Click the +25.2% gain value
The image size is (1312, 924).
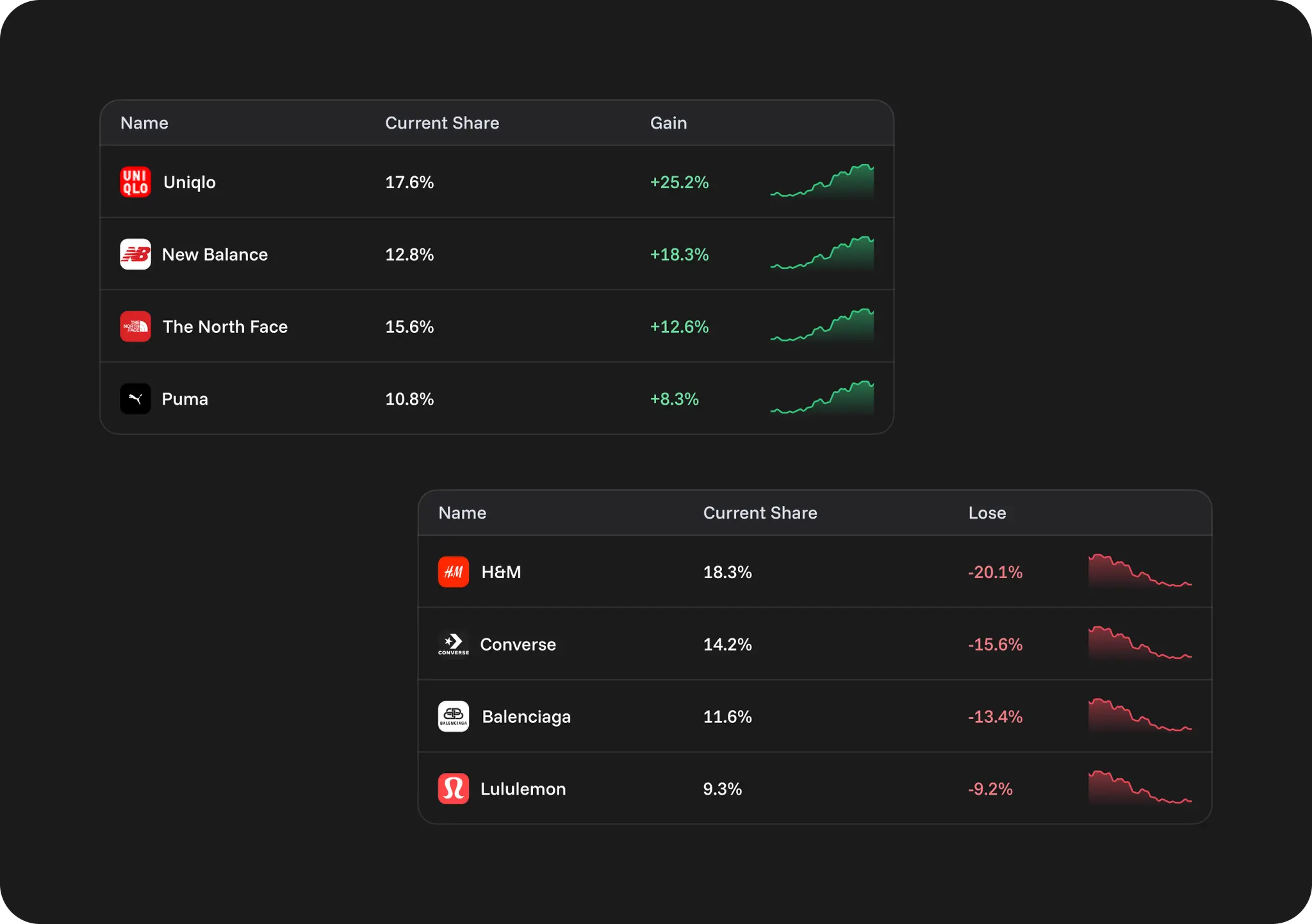pyautogui.click(x=678, y=182)
